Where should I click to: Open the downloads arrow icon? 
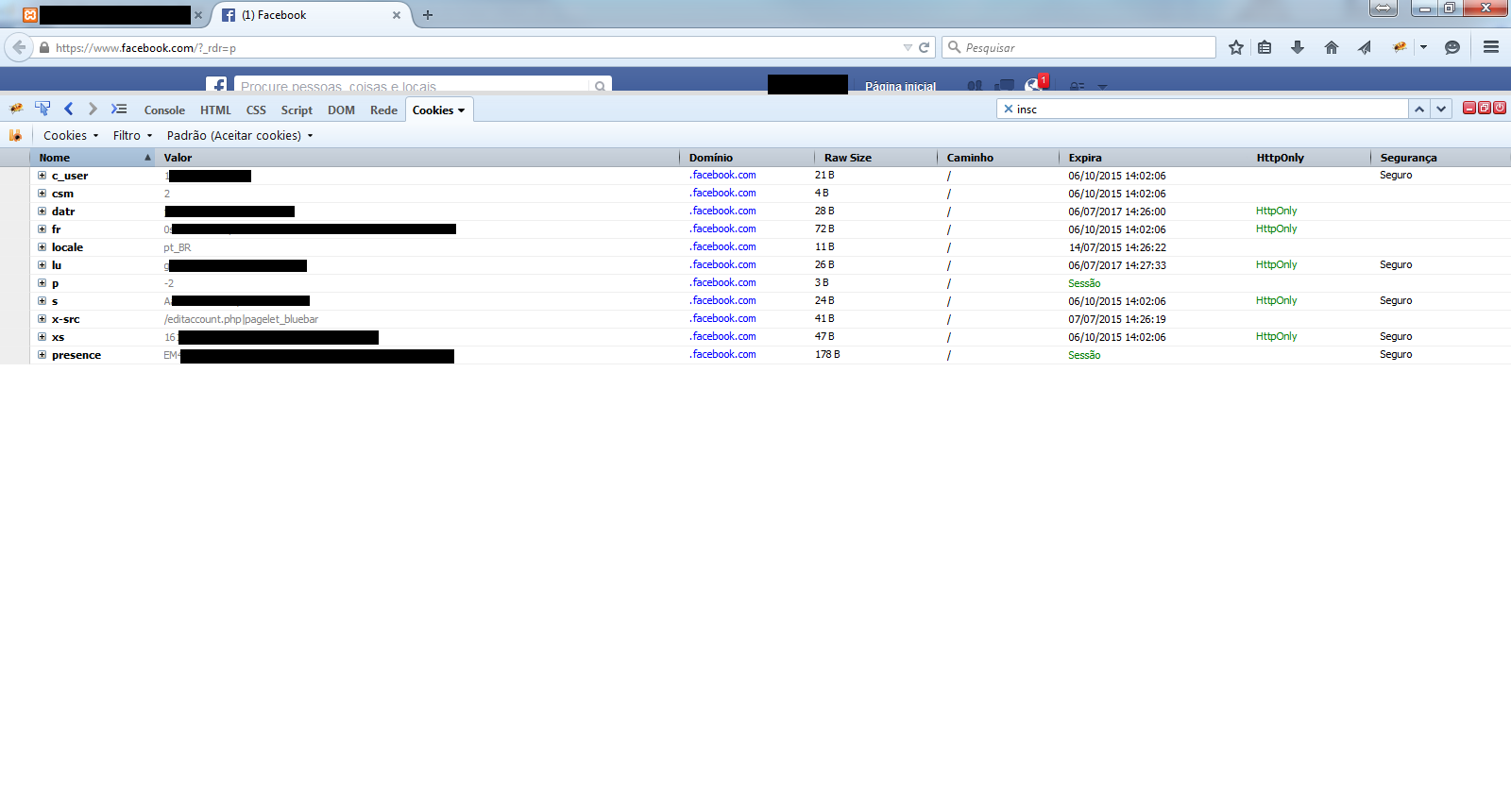point(1298,47)
